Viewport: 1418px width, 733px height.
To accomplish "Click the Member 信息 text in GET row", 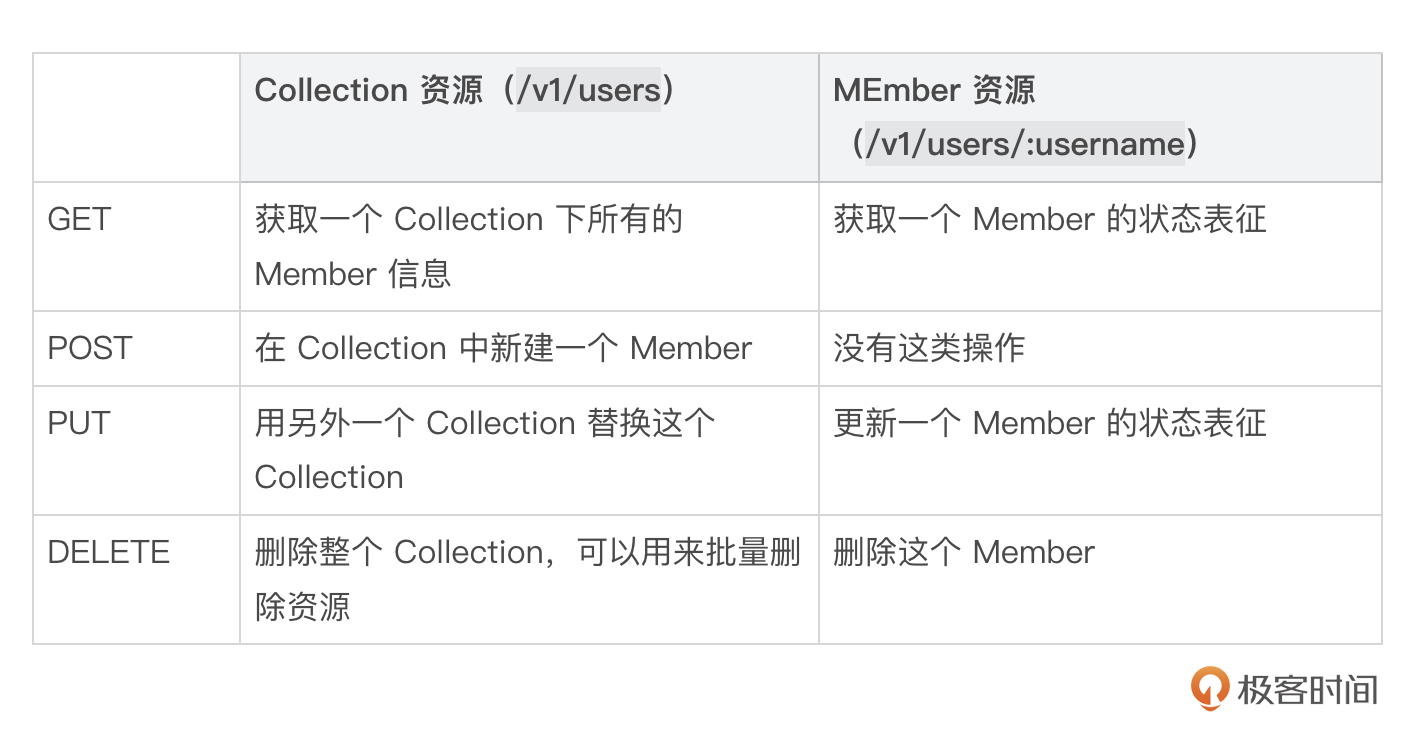I will (353, 274).
